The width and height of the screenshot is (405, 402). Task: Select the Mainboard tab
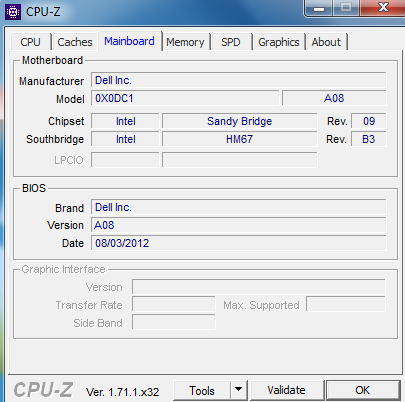(129, 41)
